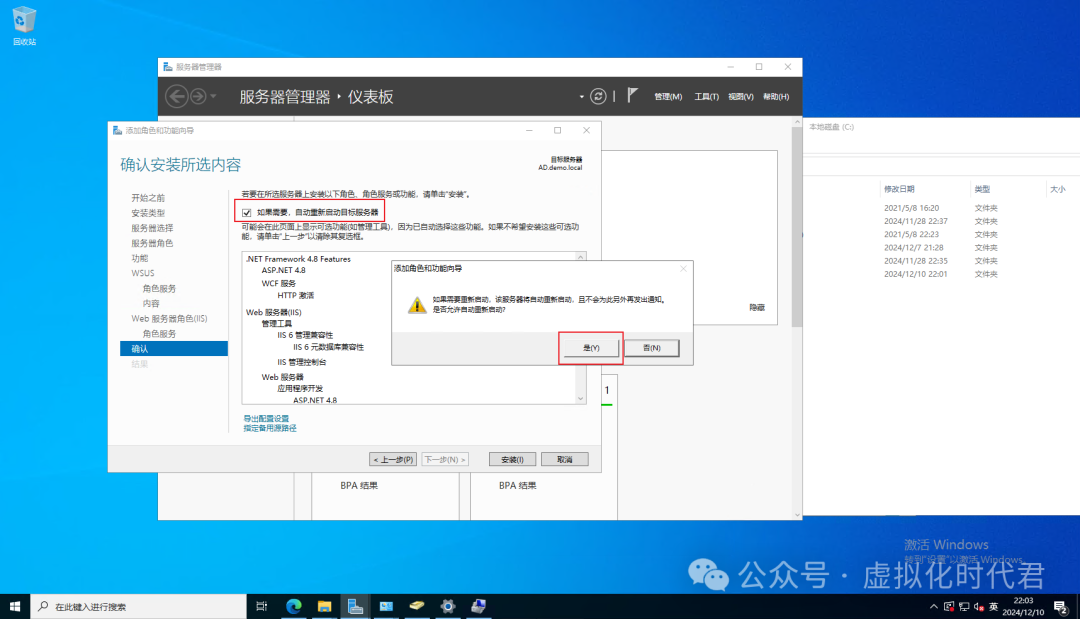Open the Action Center notifications icon
The image size is (1080, 619).
pos(1061,607)
